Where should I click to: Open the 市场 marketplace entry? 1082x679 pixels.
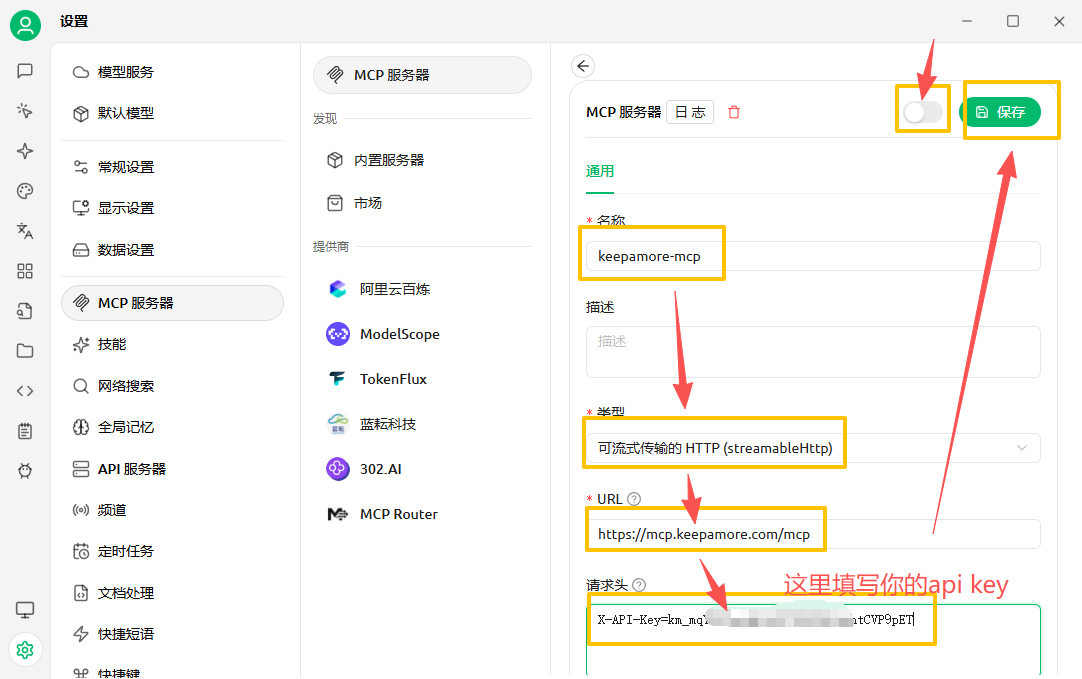(x=422, y=203)
